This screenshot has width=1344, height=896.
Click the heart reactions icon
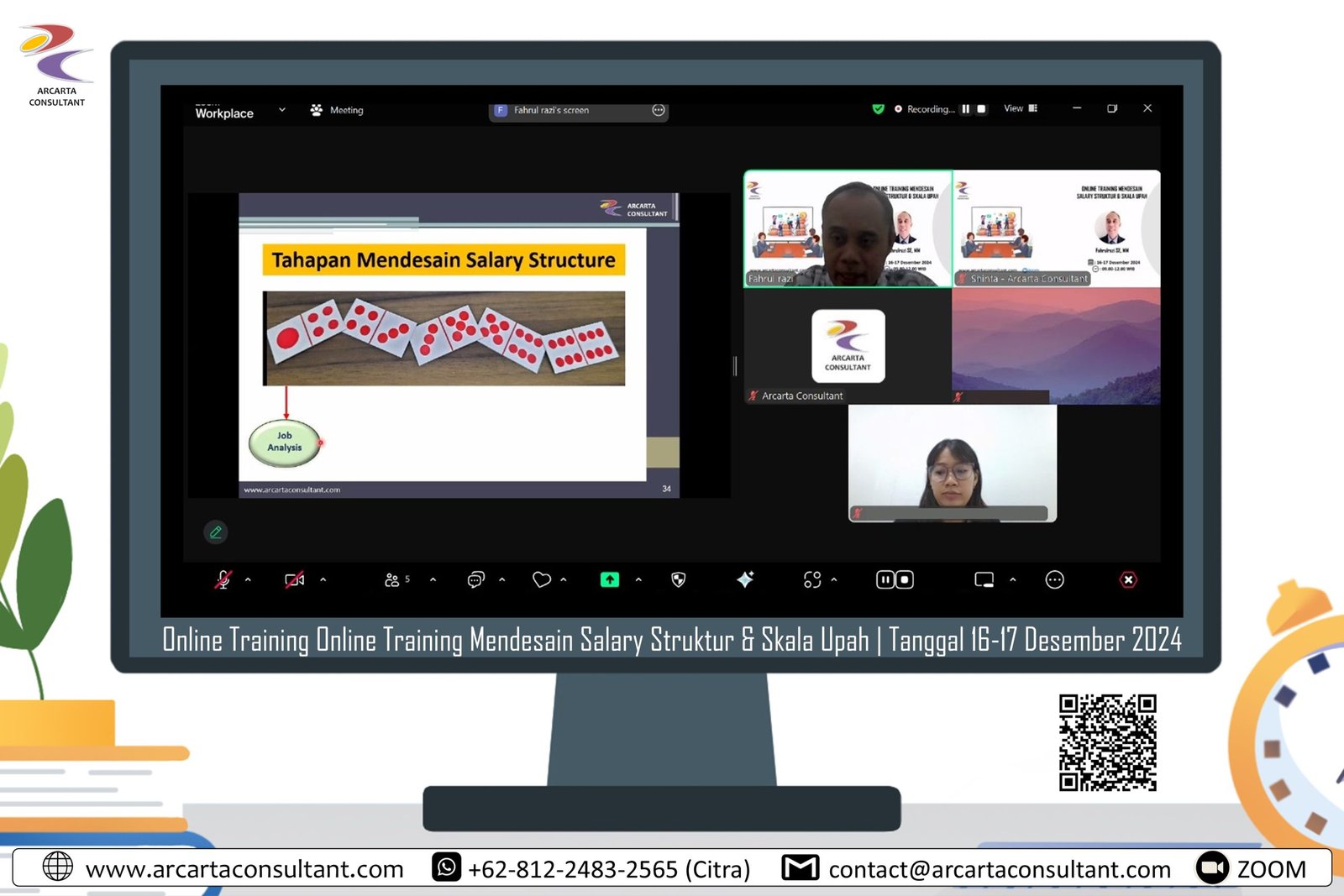542,579
